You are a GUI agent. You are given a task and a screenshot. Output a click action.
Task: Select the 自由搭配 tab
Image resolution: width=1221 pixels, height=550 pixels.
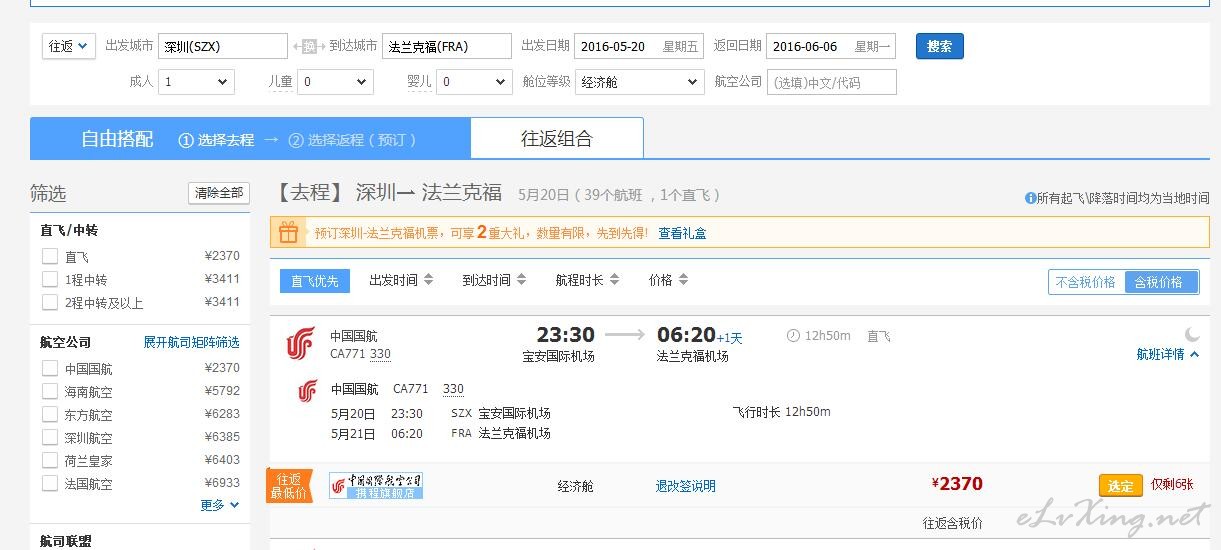click(117, 139)
